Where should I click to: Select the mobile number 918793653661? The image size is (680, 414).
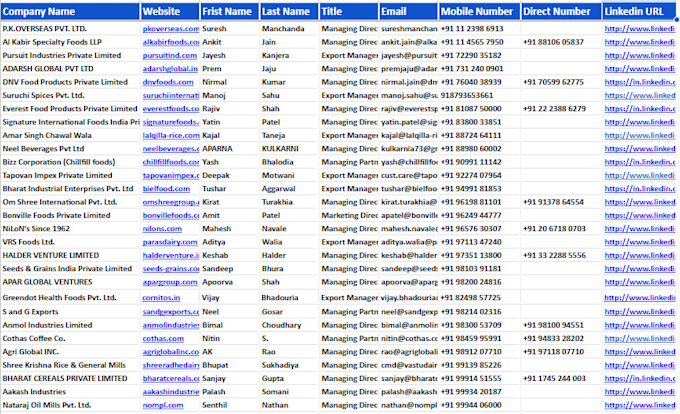[467, 95]
